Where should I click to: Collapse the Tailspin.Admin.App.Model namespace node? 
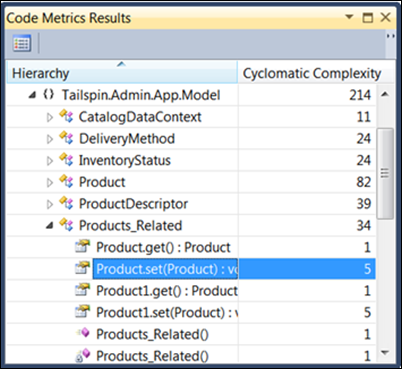click(32, 95)
